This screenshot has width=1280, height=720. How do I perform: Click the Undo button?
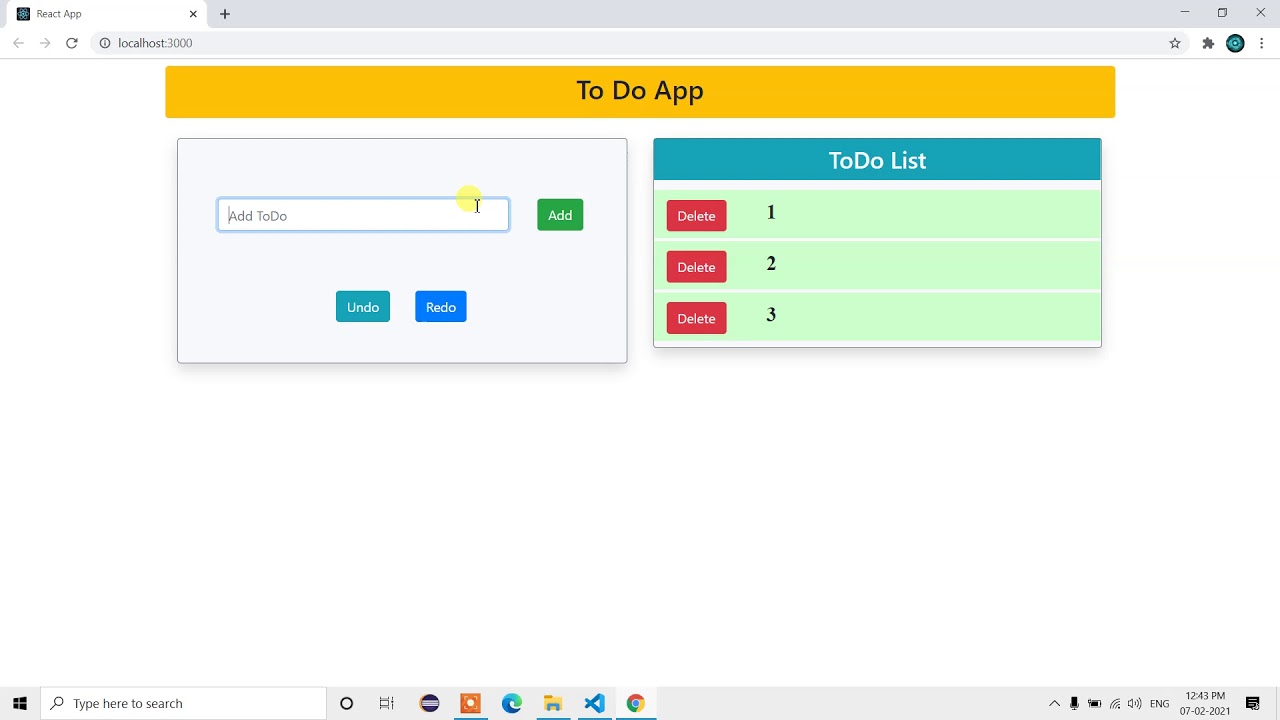coord(363,307)
